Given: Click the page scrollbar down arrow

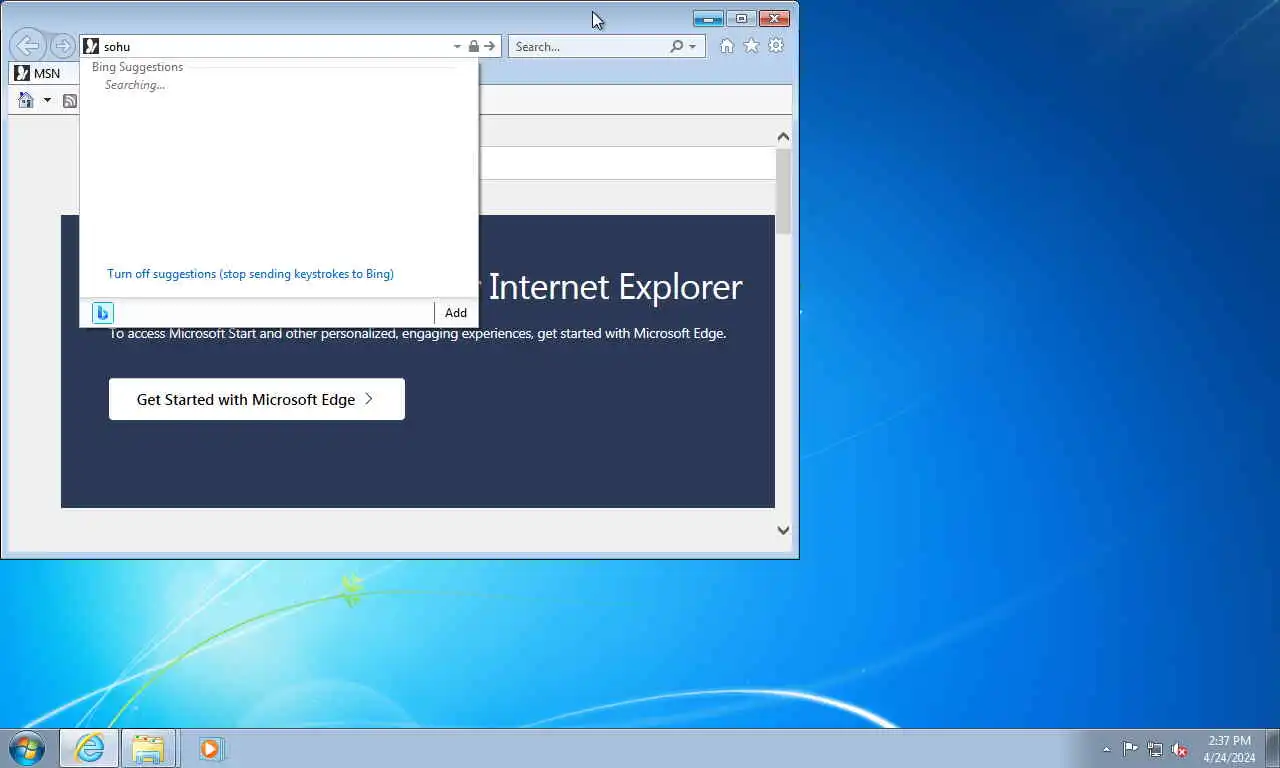Looking at the screenshot, I should (x=783, y=531).
